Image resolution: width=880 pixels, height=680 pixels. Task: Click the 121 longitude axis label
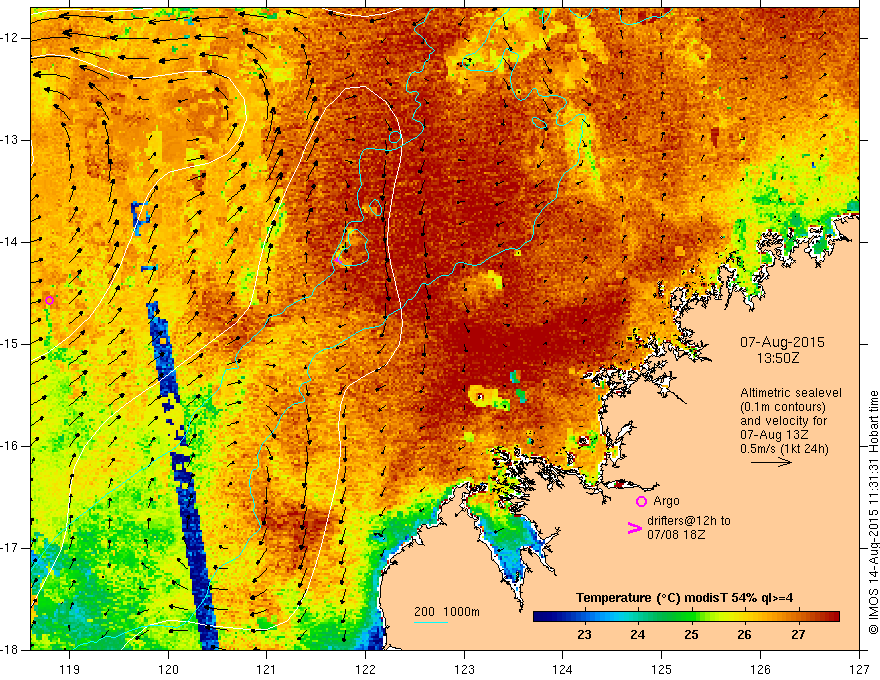point(267,669)
